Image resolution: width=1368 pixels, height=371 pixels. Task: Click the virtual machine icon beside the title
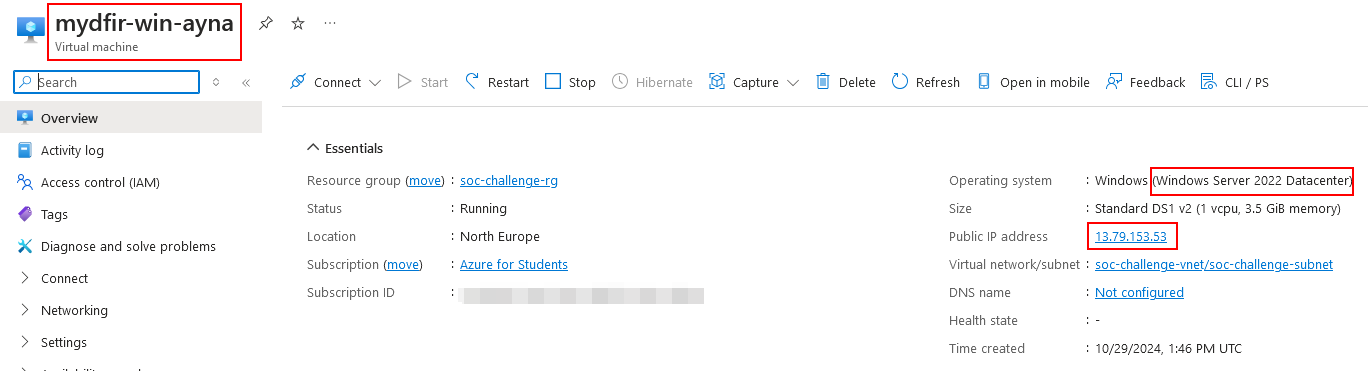30,29
